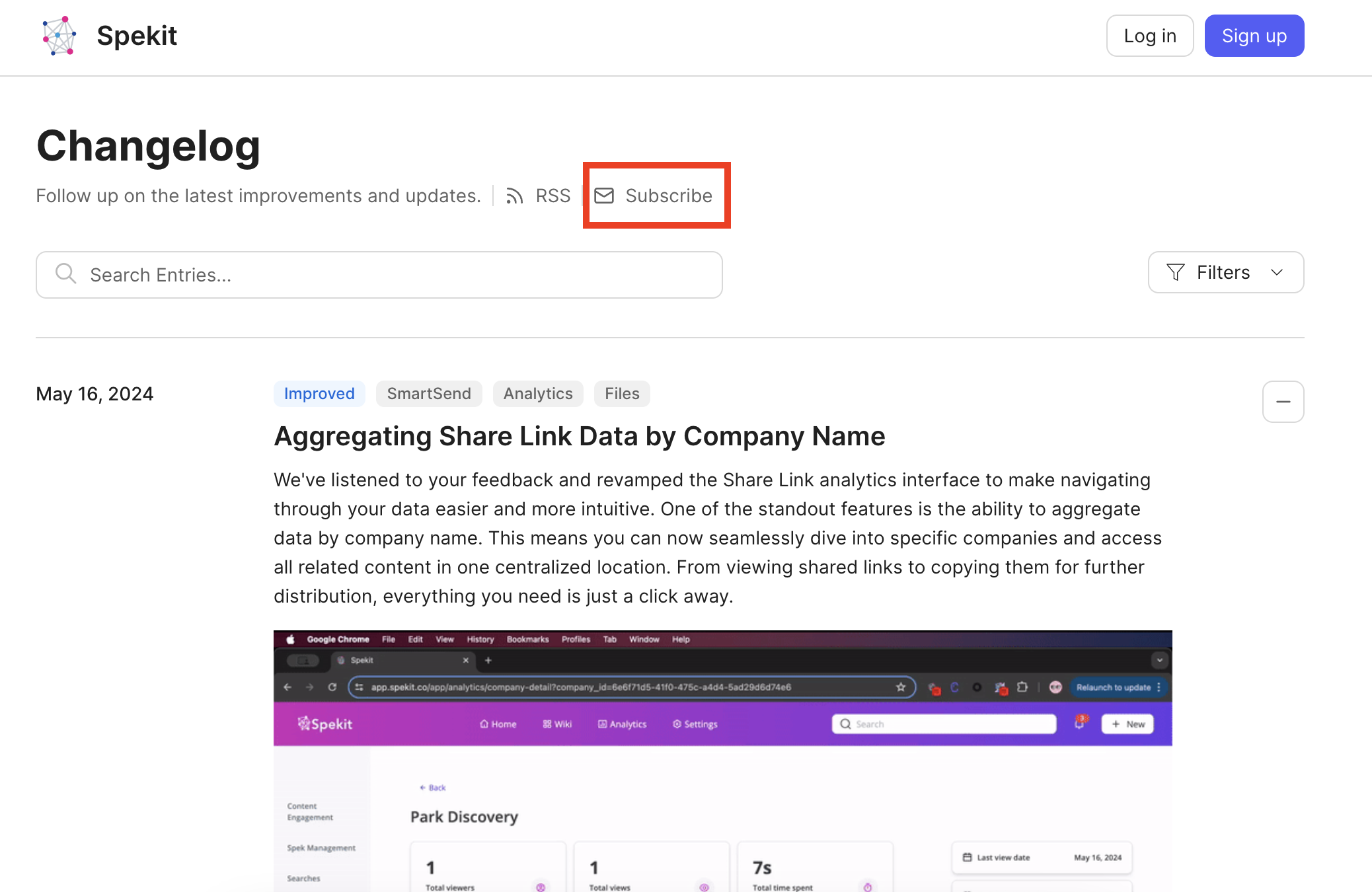1372x892 pixels.
Task: Open the Filters dropdown
Action: pyautogui.click(x=1226, y=272)
